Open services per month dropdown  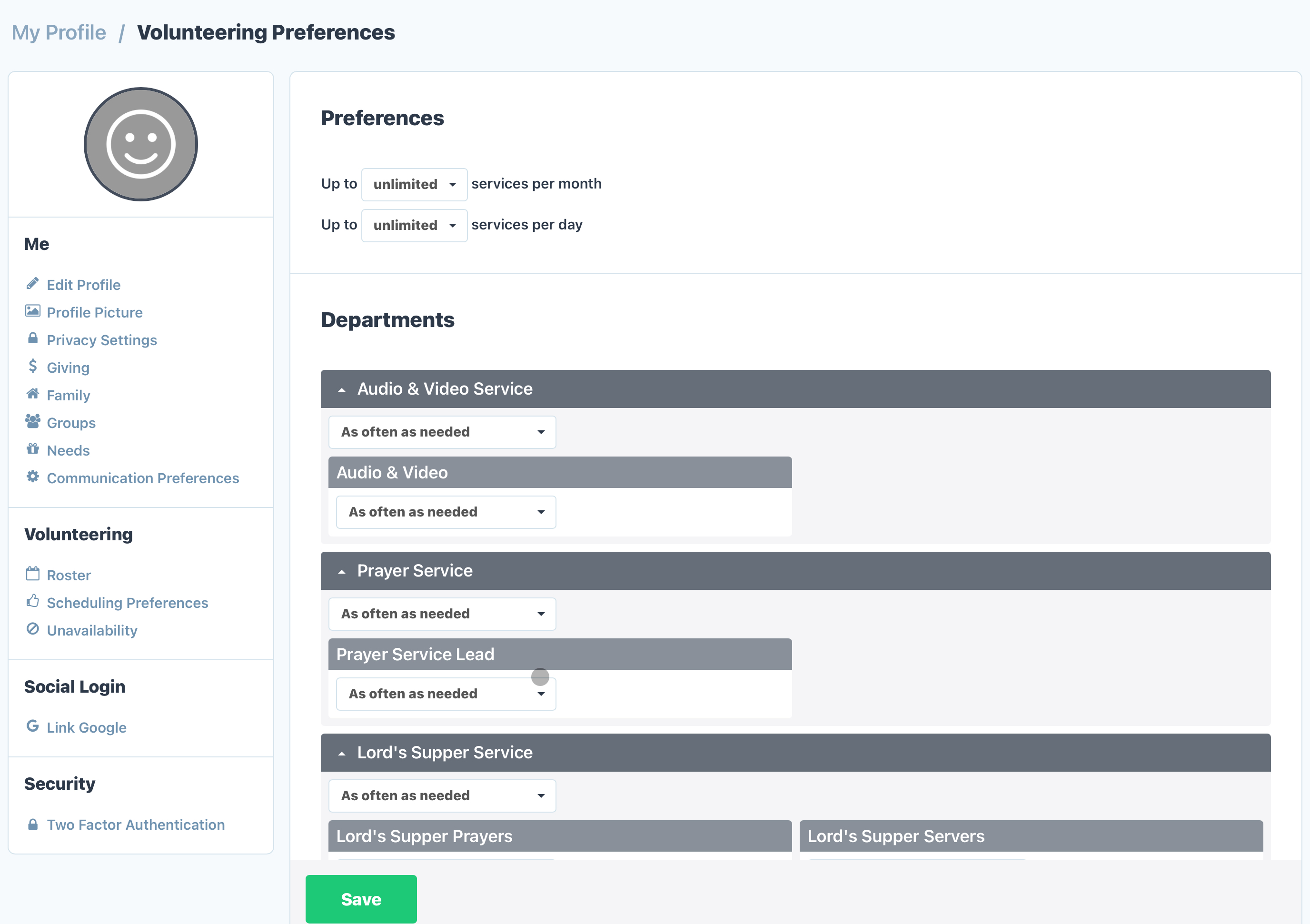click(414, 184)
